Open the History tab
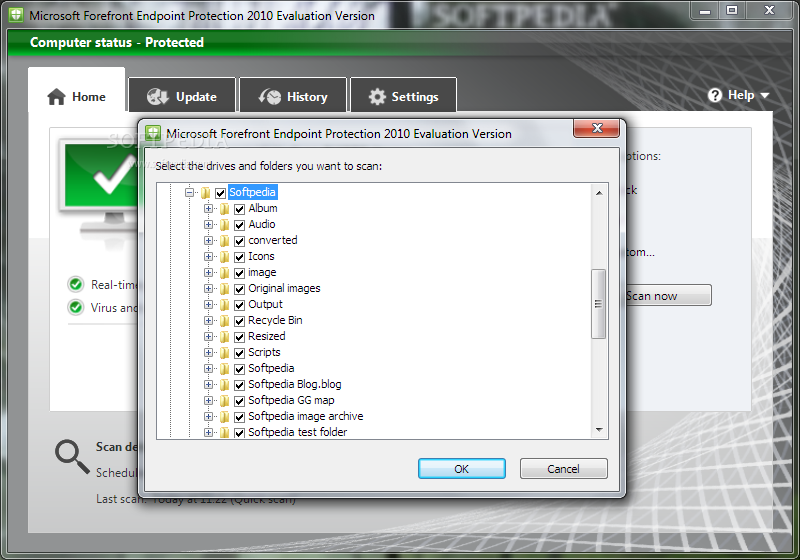Screen dimensions: 800x560 293,95
